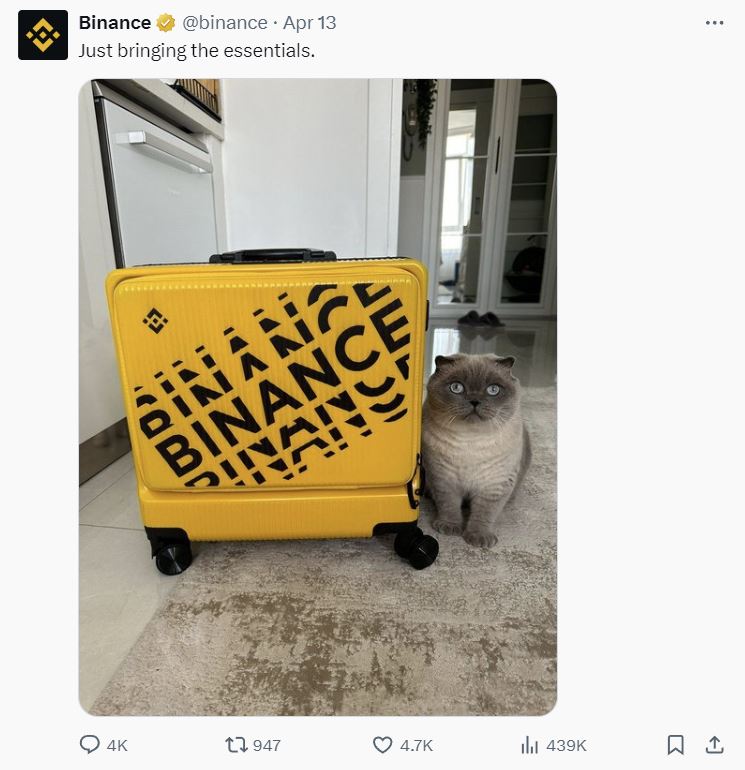Image resolution: width=745 pixels, height=770 pixels.
Task: Click the @binance handle
Action: (x=225, y=23)
